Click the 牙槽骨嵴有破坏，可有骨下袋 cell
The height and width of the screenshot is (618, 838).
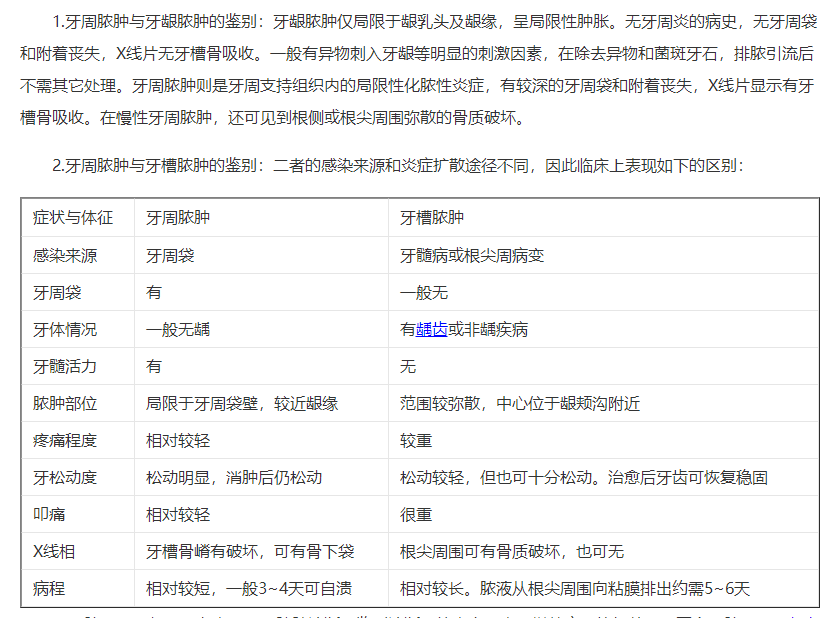coord(250,551)
